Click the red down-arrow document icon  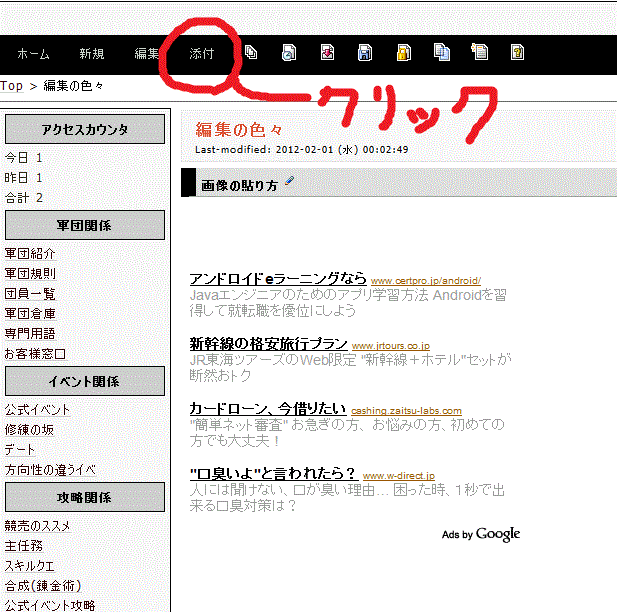pyautogui.click(x=326, y=53)
